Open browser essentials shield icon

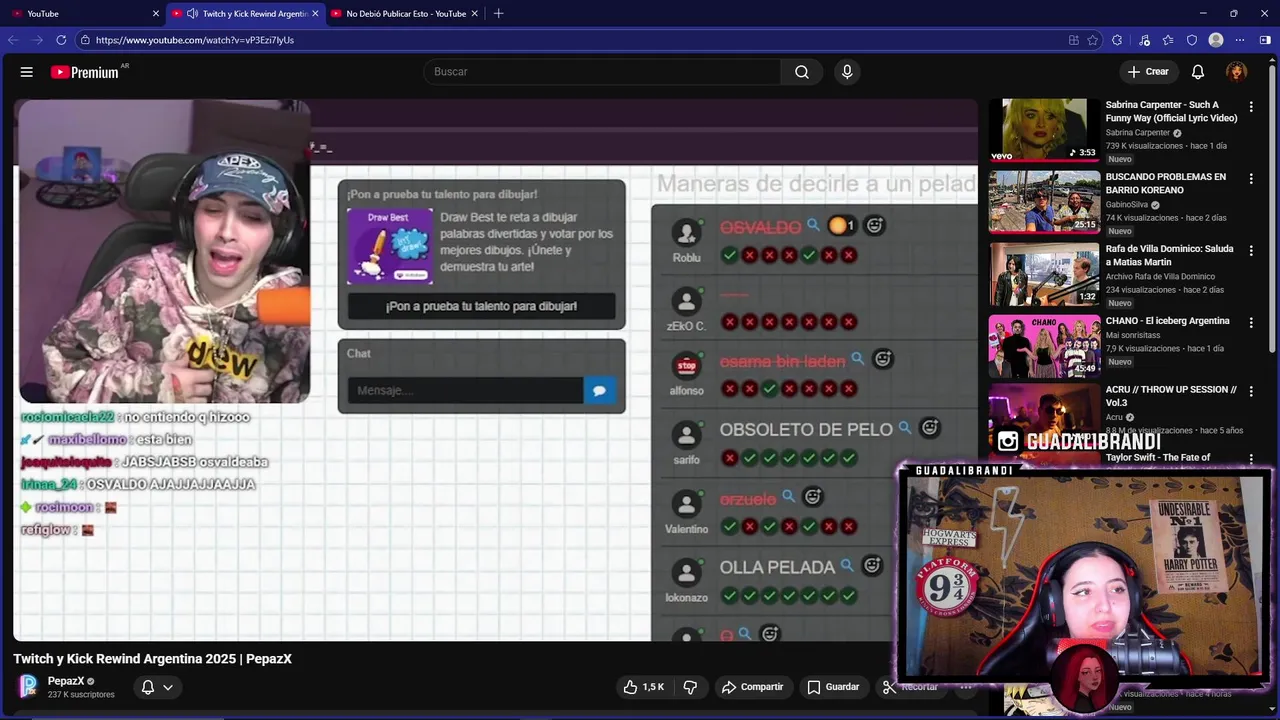tap(1192, 40)
